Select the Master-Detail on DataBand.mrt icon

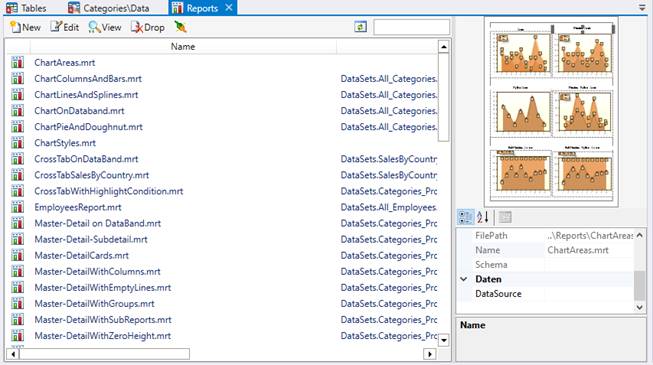click(x=17, y=223)
